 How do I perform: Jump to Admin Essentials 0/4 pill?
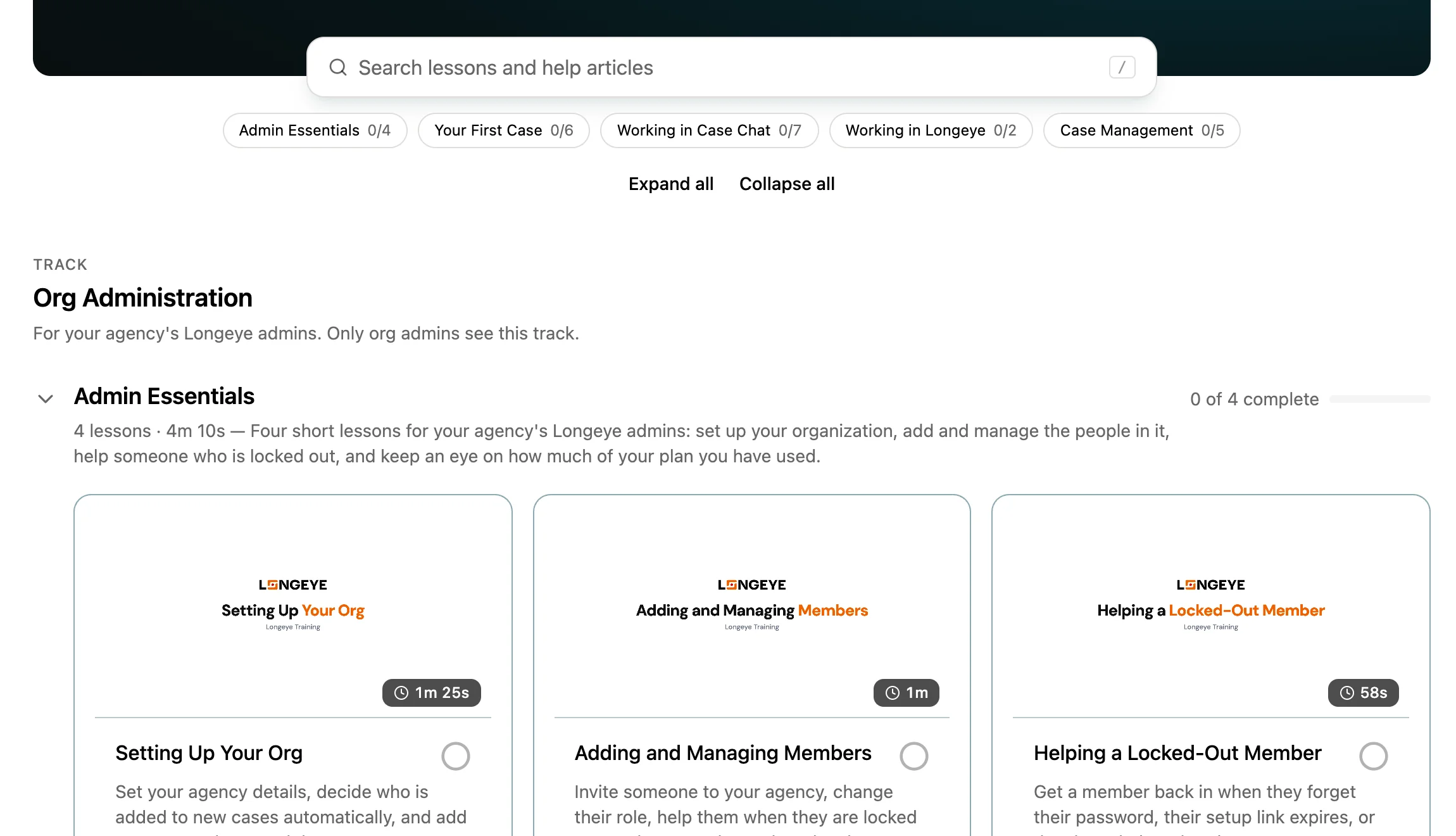click(315, 130)
